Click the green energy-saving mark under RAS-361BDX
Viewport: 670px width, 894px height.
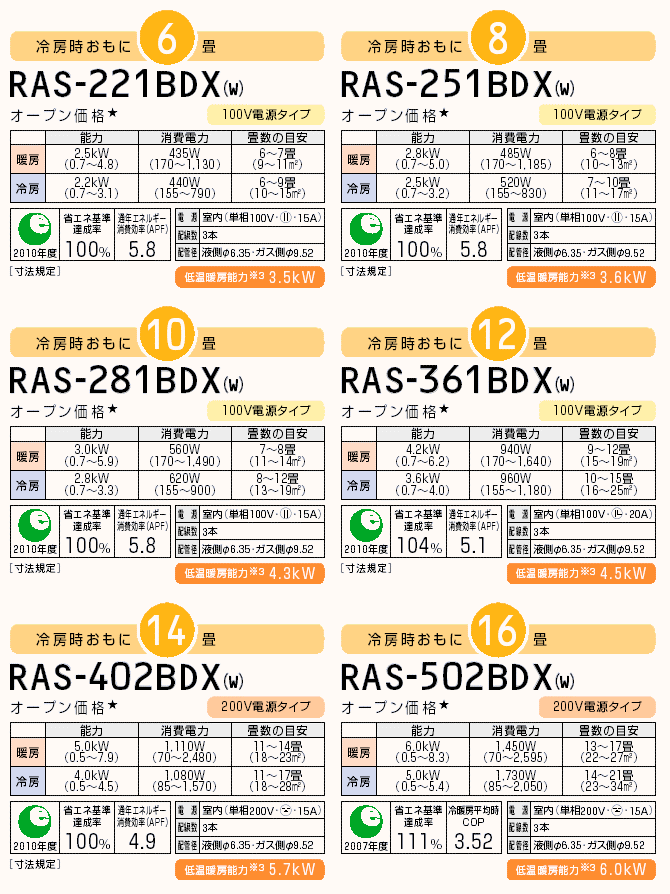click(x=366, y=525)
